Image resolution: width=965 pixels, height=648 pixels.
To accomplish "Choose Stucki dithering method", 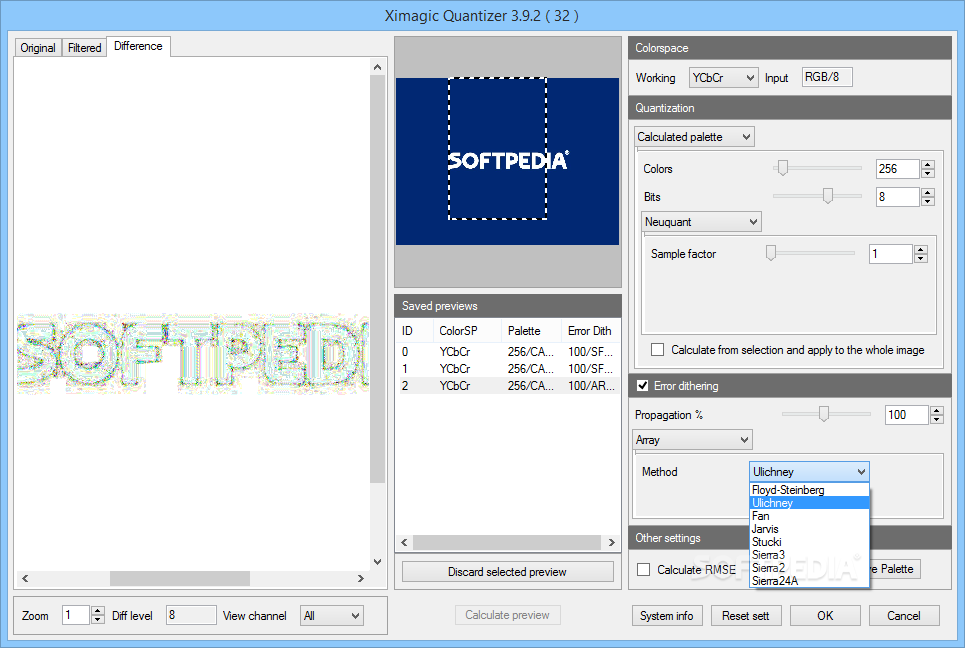I will tap(809, 542).
